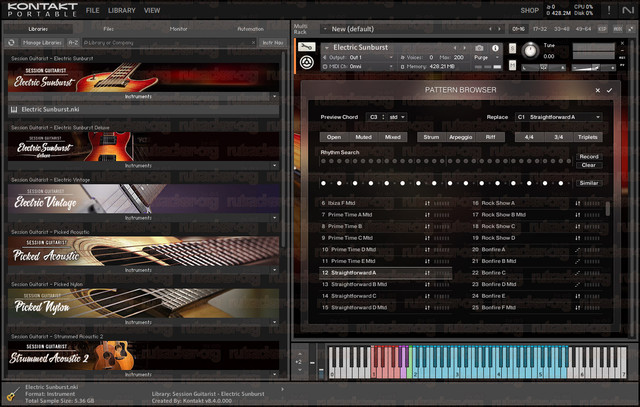Click the Native Instruments logo below the wrench

[307, 63]
